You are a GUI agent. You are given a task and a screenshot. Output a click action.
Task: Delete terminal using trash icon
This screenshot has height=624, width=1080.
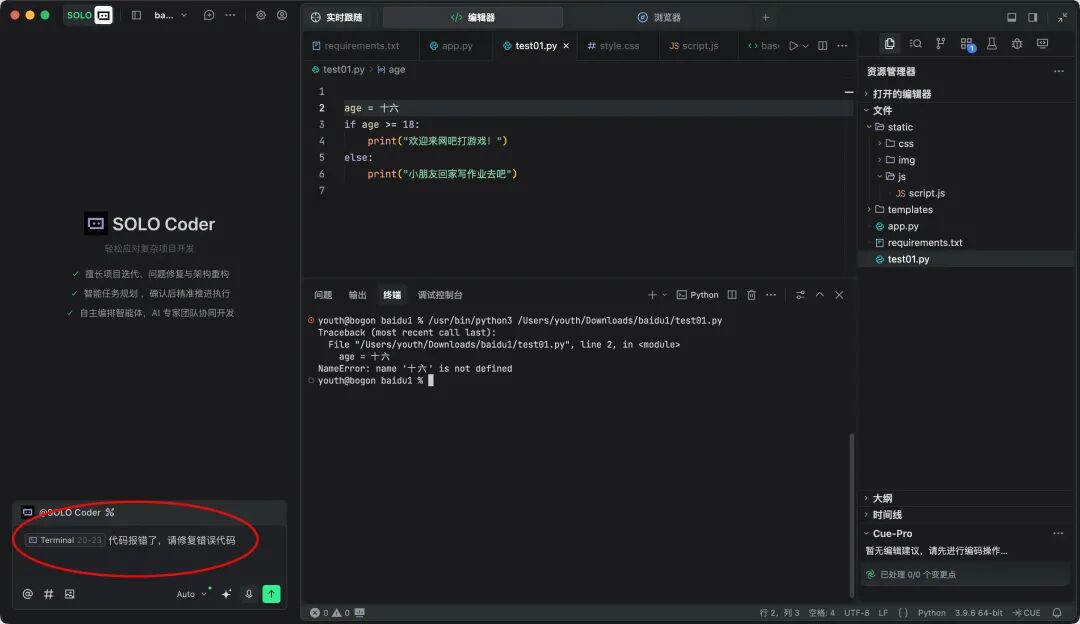(751, 295)
